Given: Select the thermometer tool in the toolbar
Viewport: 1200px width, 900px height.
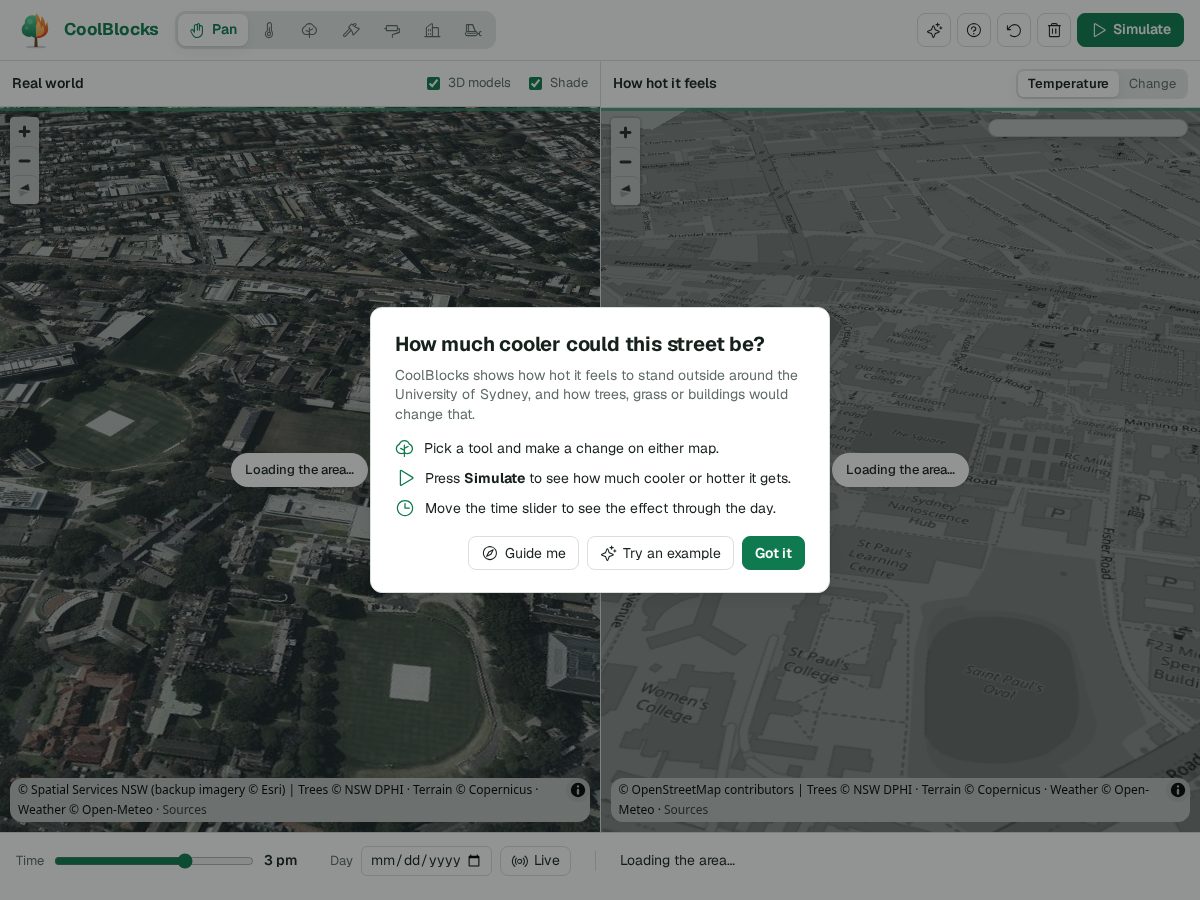Looking at the screenshot, I should tap(269, 30).
